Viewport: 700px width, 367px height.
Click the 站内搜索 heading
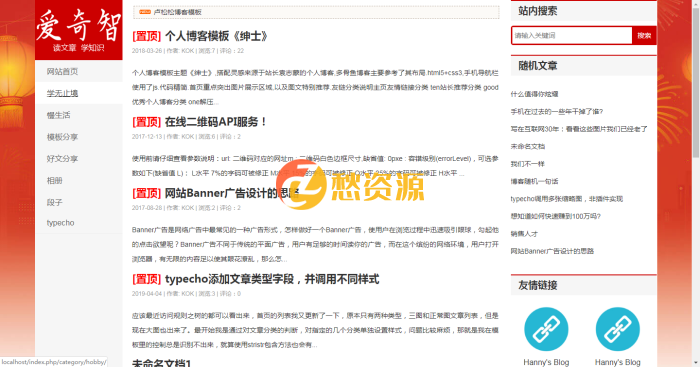coord(538,11)
